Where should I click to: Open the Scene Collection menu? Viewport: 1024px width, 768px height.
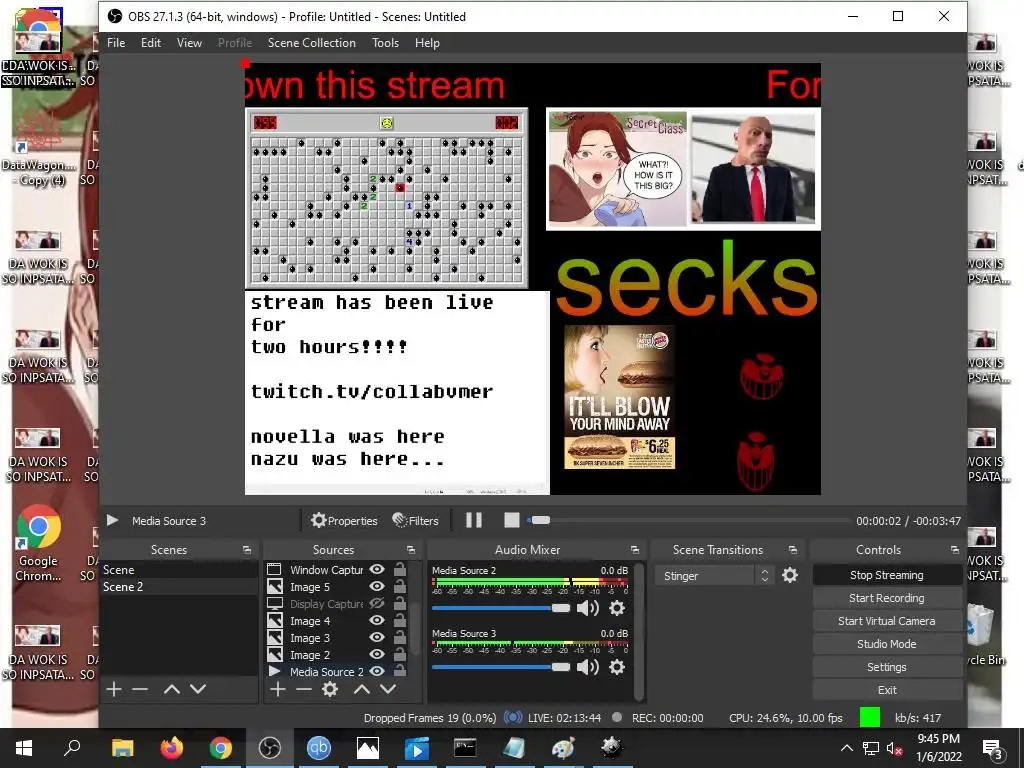click(312, 42)
